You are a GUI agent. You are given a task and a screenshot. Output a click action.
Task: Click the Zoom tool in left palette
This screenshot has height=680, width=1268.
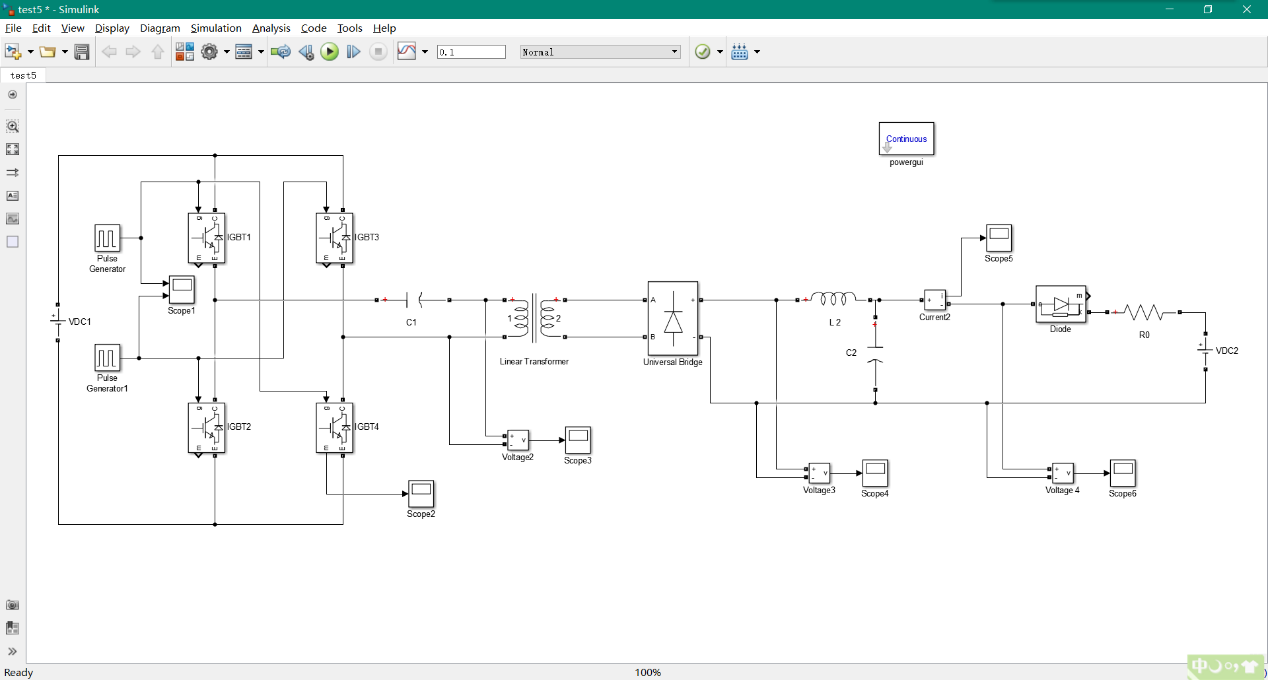click(13, 127)
